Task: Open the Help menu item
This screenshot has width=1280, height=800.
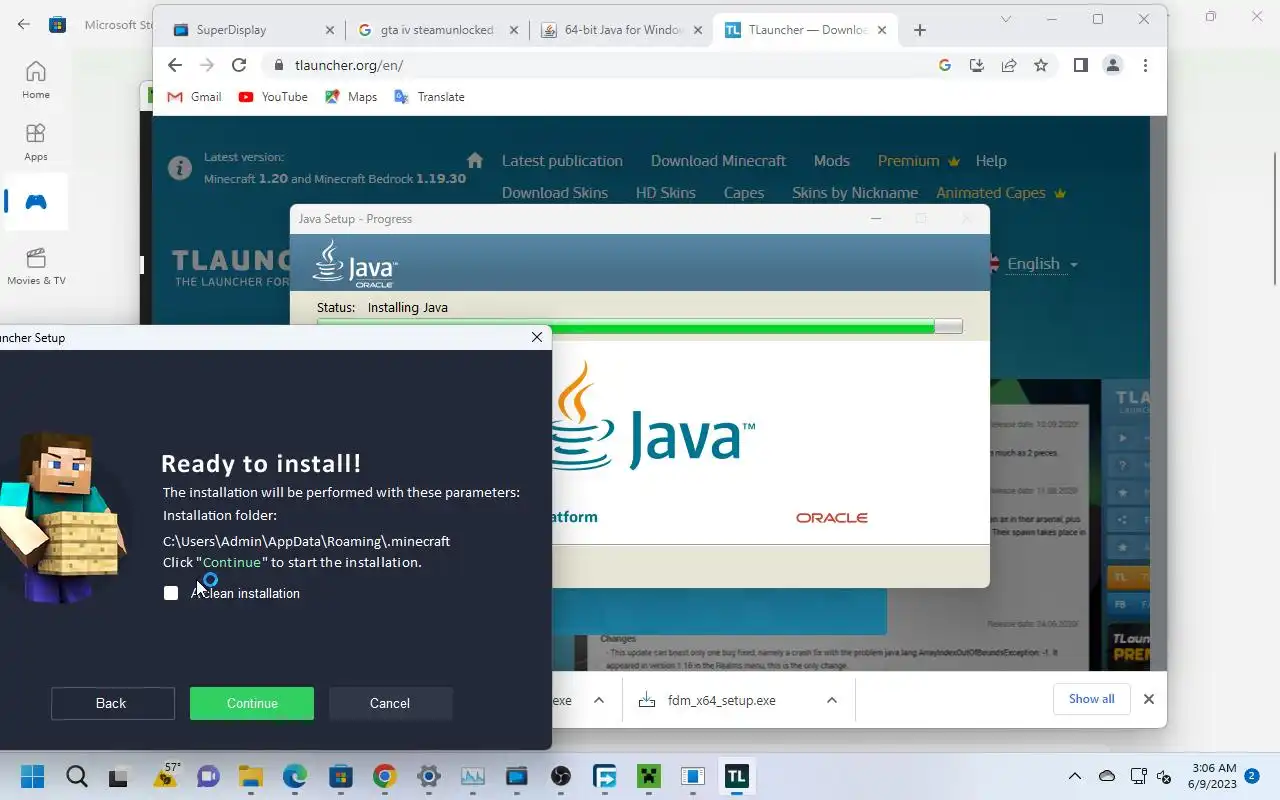Action: 991,161
